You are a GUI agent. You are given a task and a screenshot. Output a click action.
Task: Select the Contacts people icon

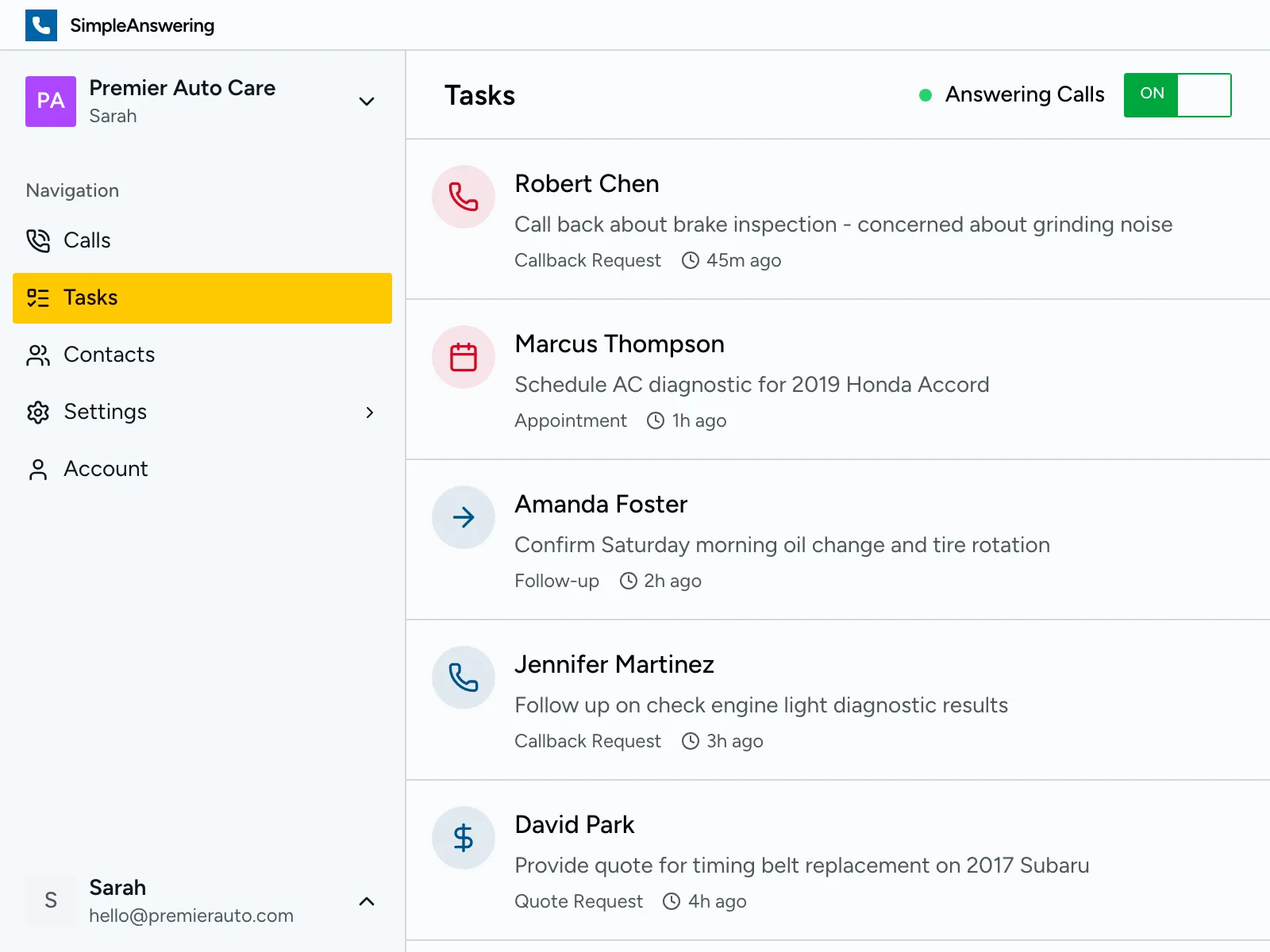click(38, 355)
